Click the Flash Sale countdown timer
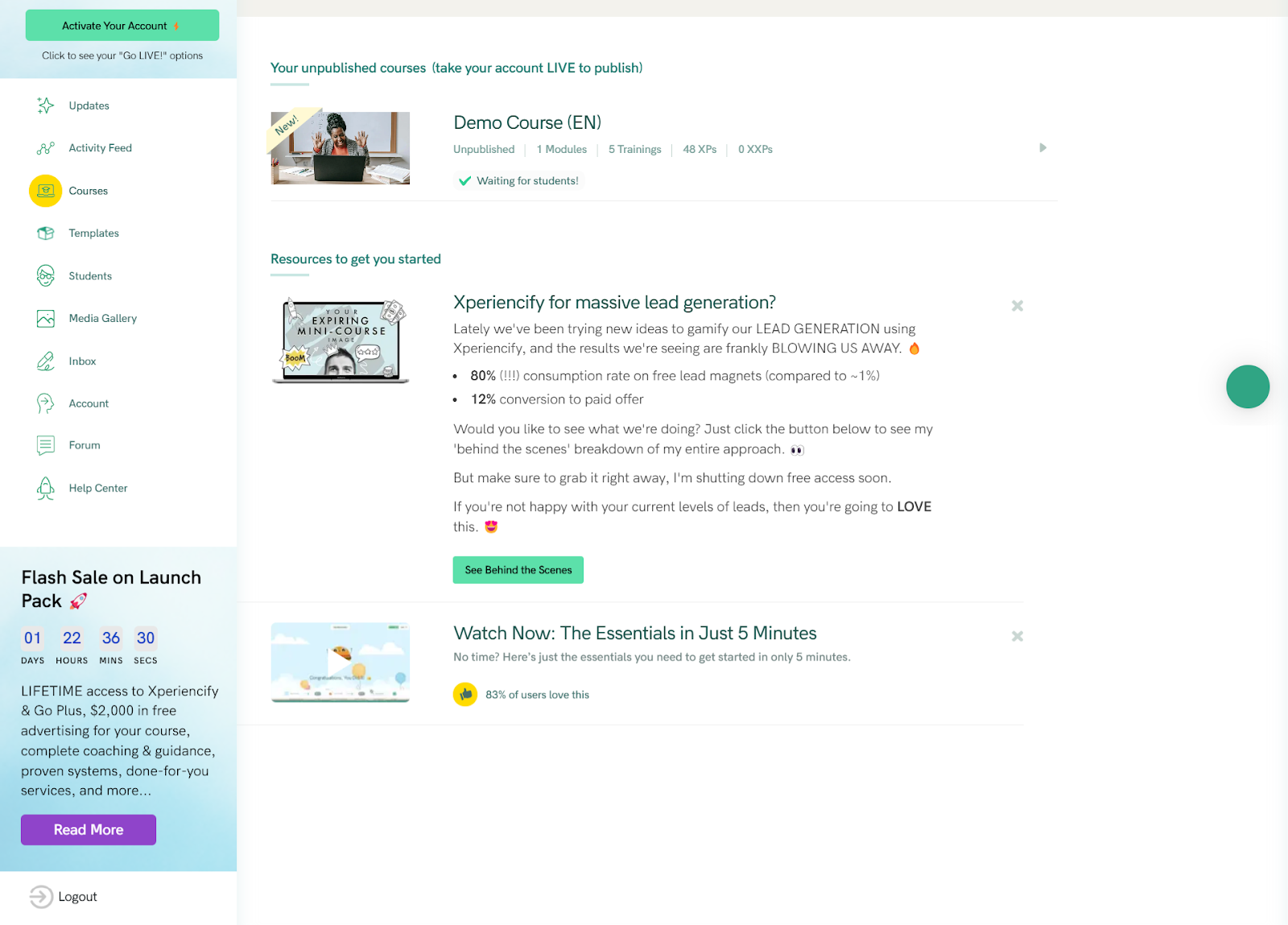The width and height of the screenshot is (1288, 925). pos(89,644)
